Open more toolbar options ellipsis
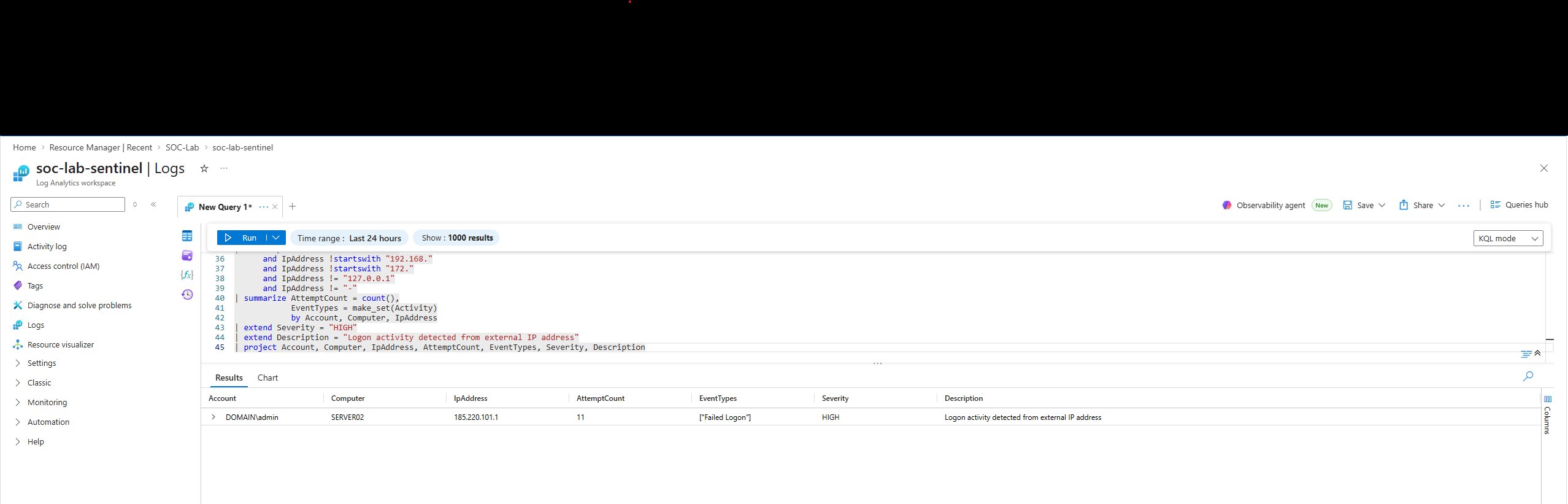The width and height of the screenshot is (1568, 504). (x=1464, y=206)
